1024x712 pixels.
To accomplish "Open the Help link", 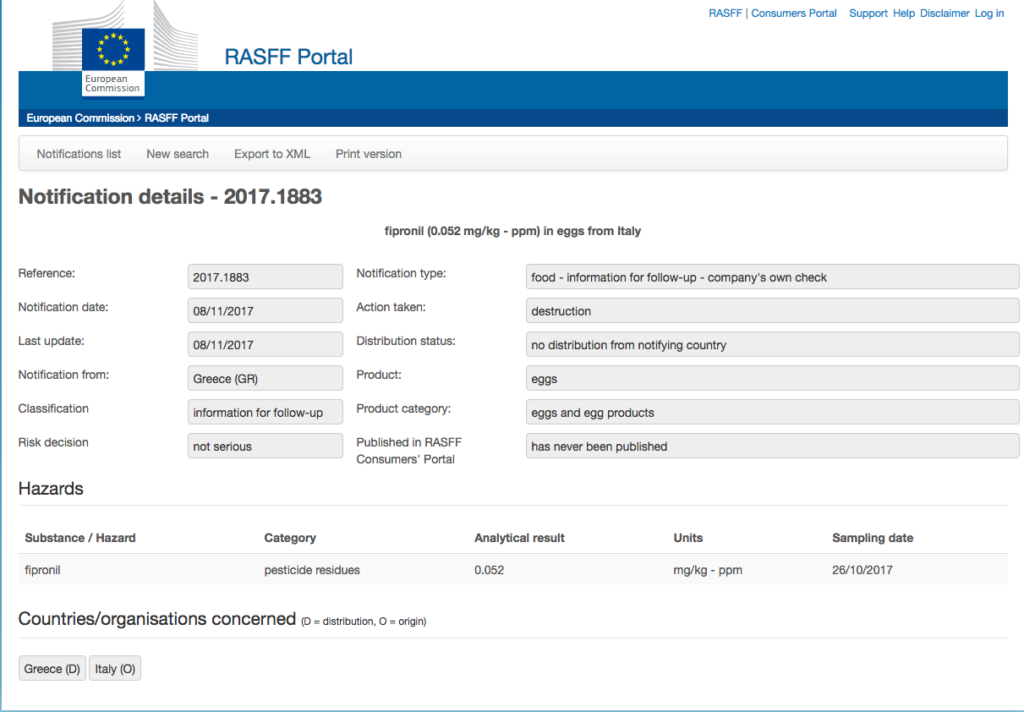I will click(x=903, y=13).
